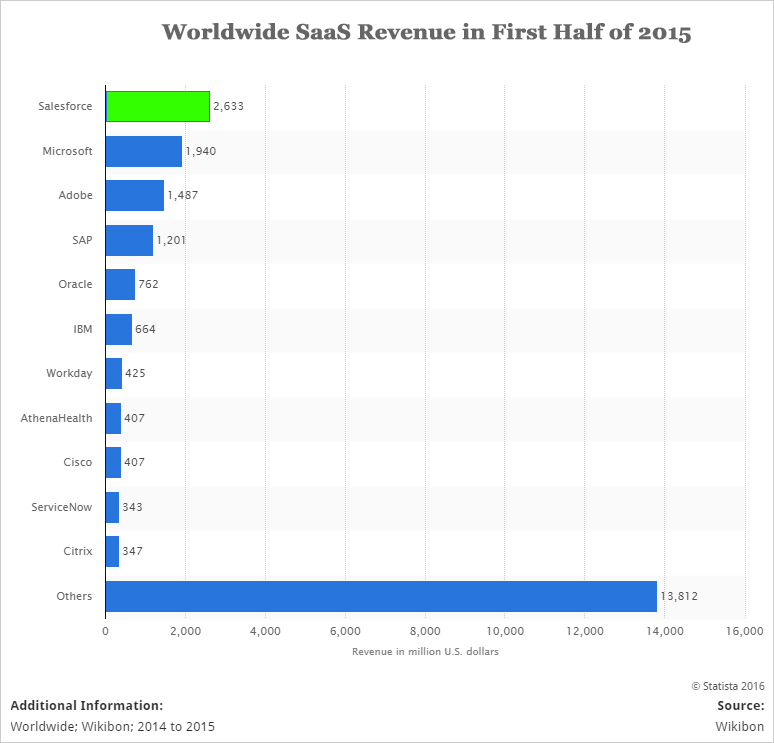Click the x-axis tick 12,000

coord(585,631)
